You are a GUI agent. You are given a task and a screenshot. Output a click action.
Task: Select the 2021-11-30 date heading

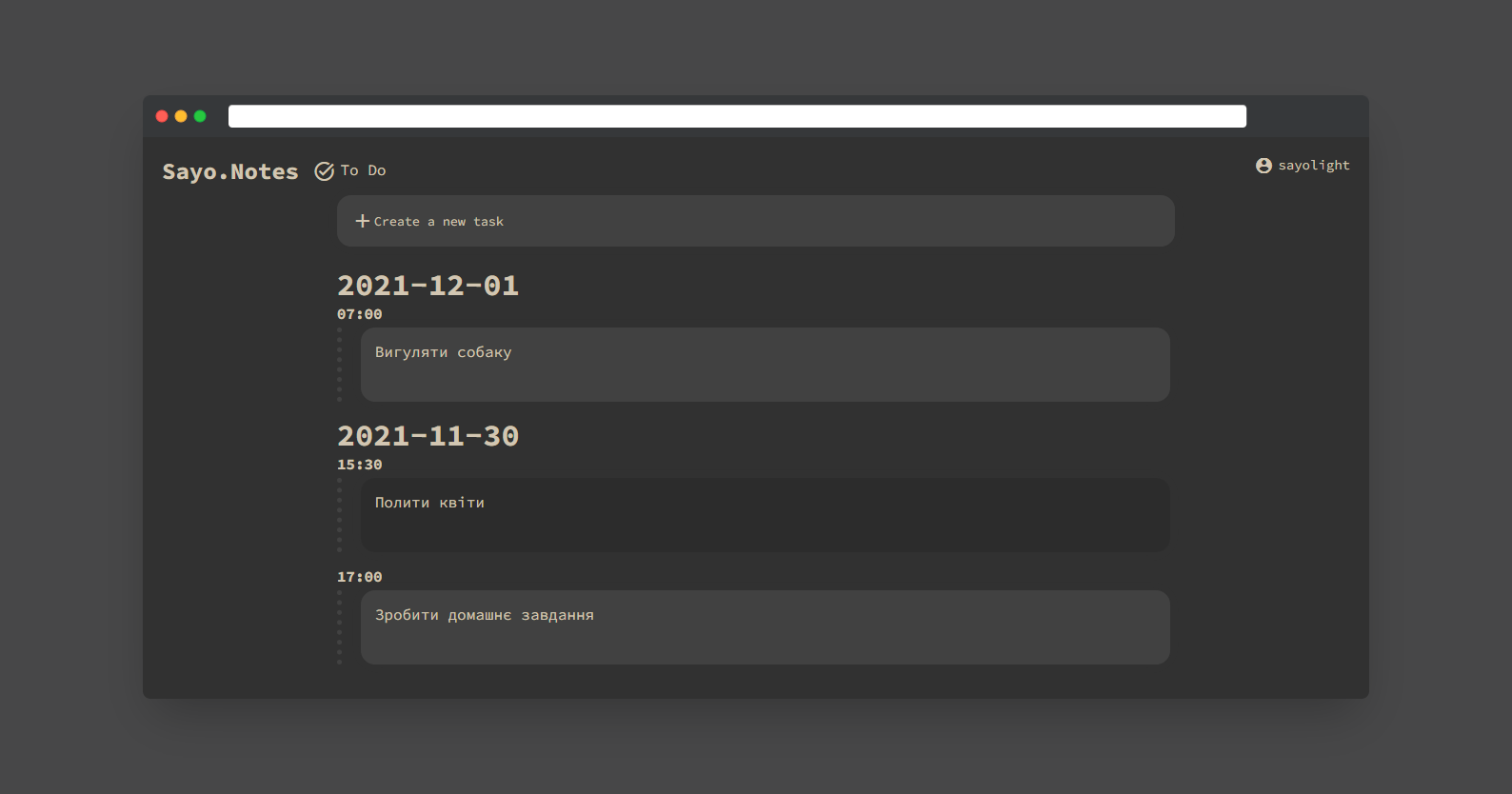[x=428, y=436]
